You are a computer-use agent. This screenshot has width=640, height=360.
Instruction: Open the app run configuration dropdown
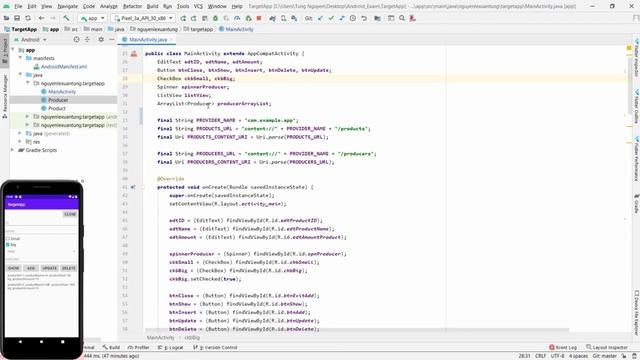(93, 18)
